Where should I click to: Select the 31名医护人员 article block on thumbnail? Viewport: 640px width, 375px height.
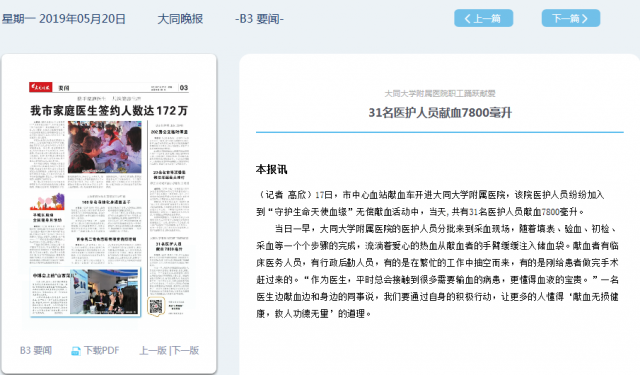click(x=169, y=265)
